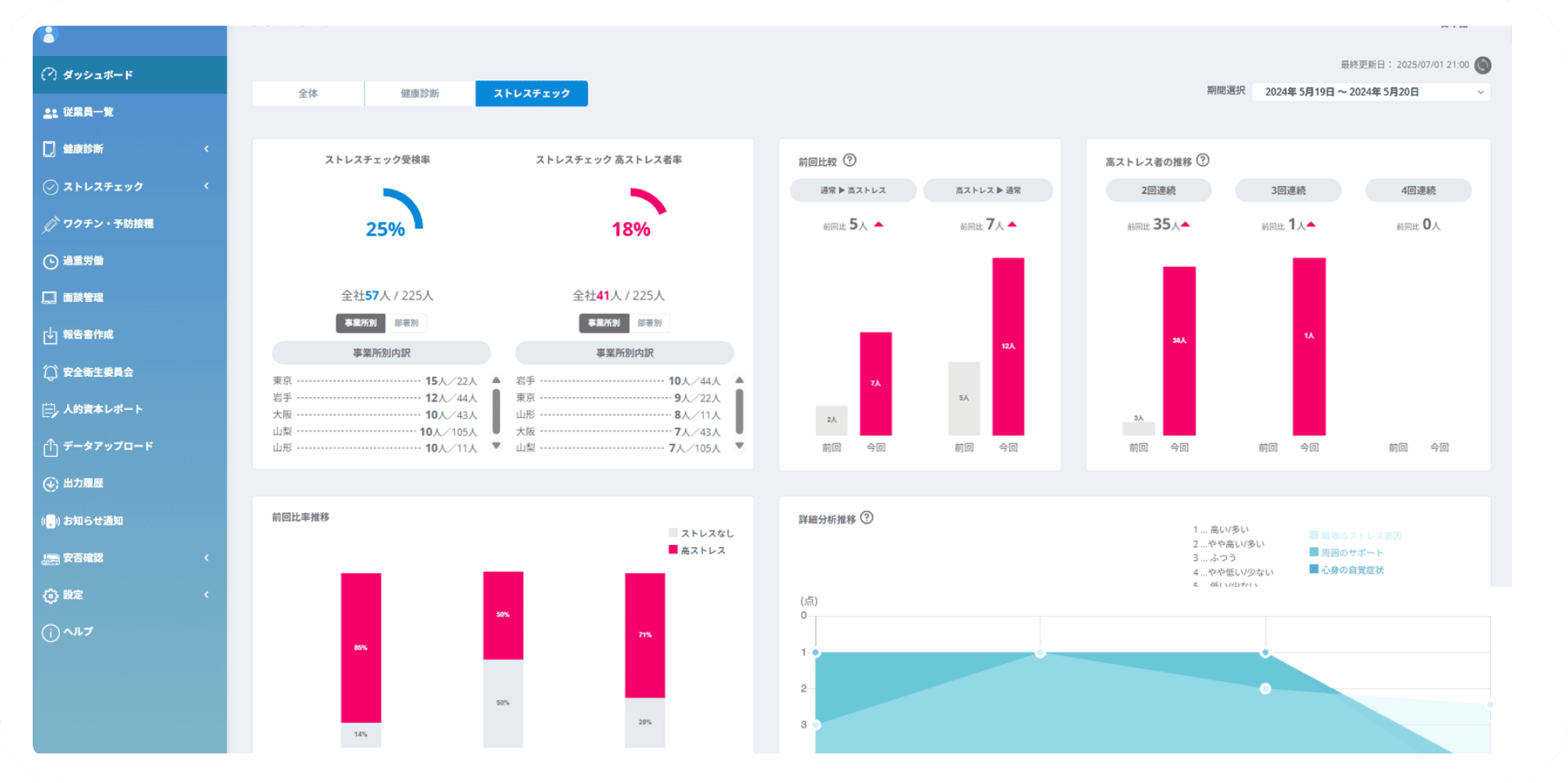Click the 高ストレス legend color swatch
Viewport: 1568px width, 783px height.
pos(673,550)
